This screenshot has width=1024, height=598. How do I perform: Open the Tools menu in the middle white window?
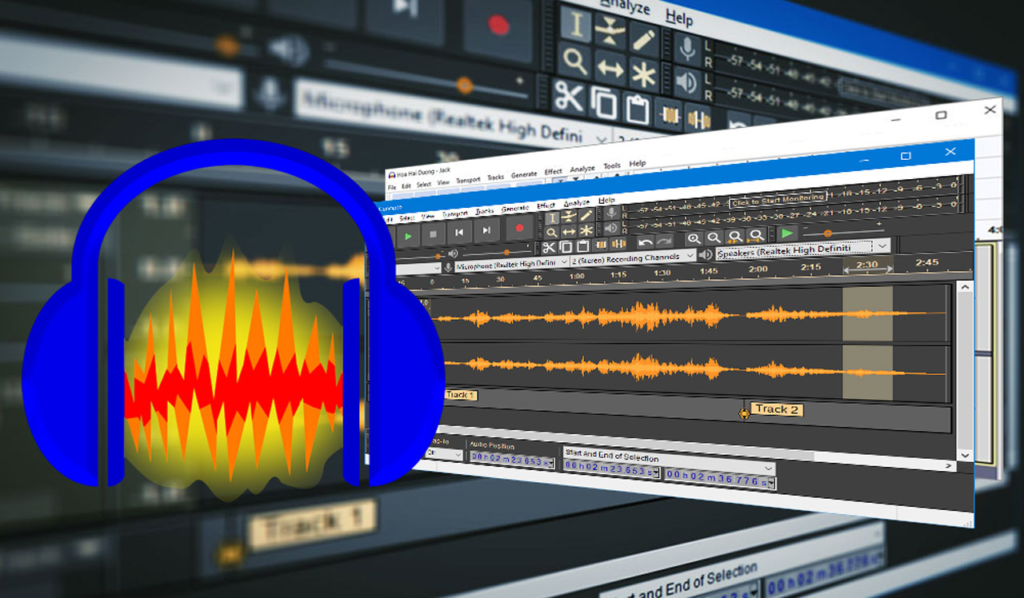point(612,166)
